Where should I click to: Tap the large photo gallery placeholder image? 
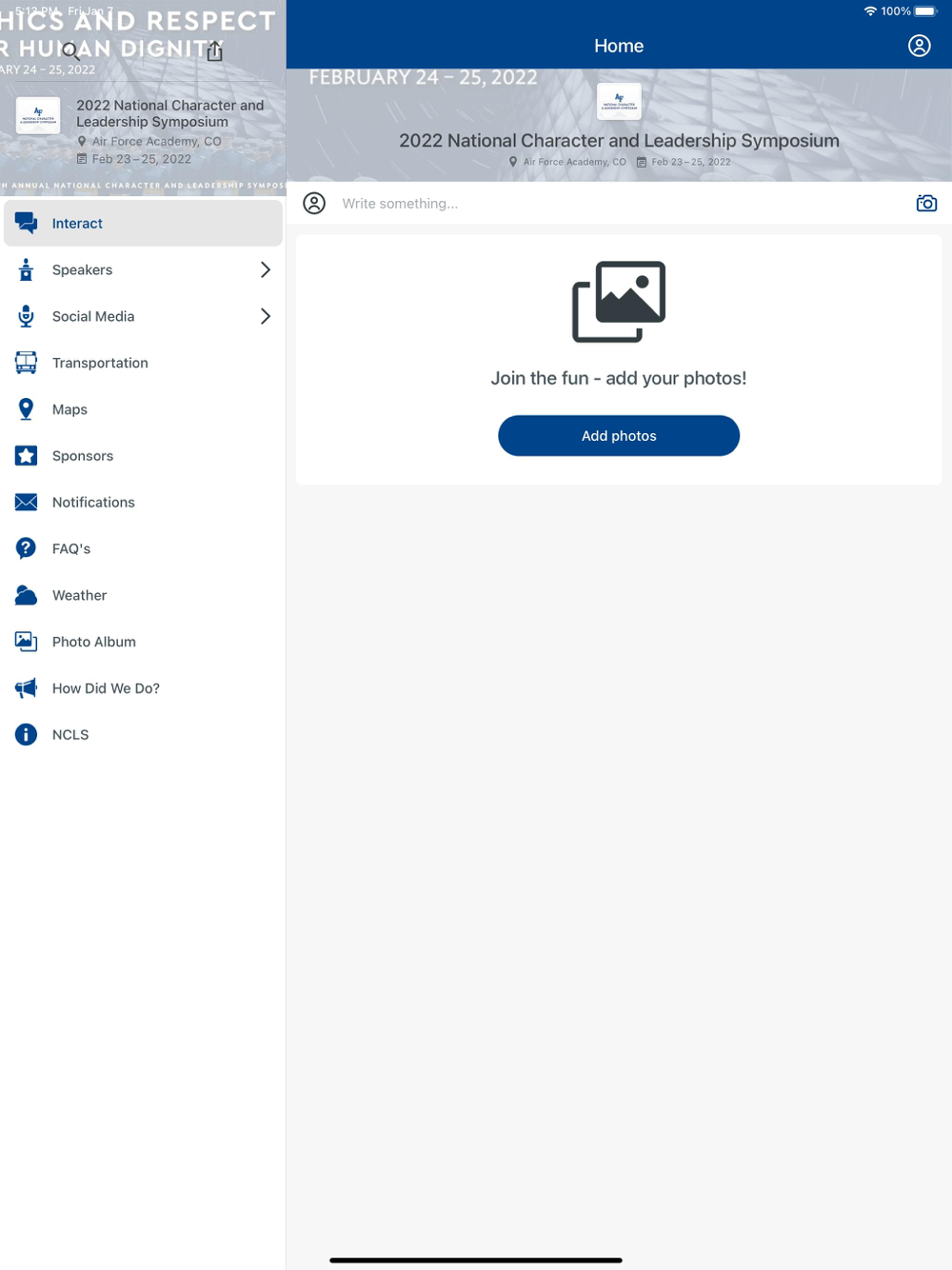[619, 302]
